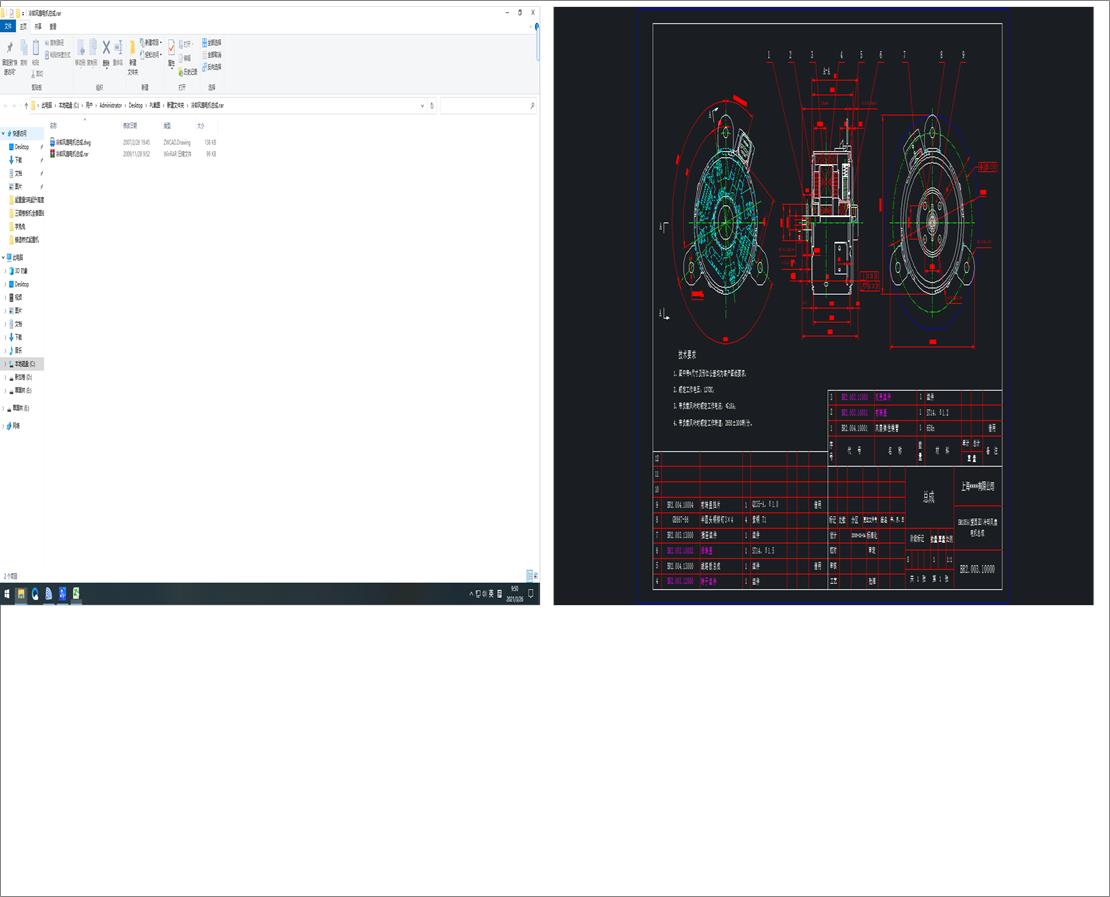Screen dimensions: 1110x897
Task: Open the File tab
Action: click(8, 26)
